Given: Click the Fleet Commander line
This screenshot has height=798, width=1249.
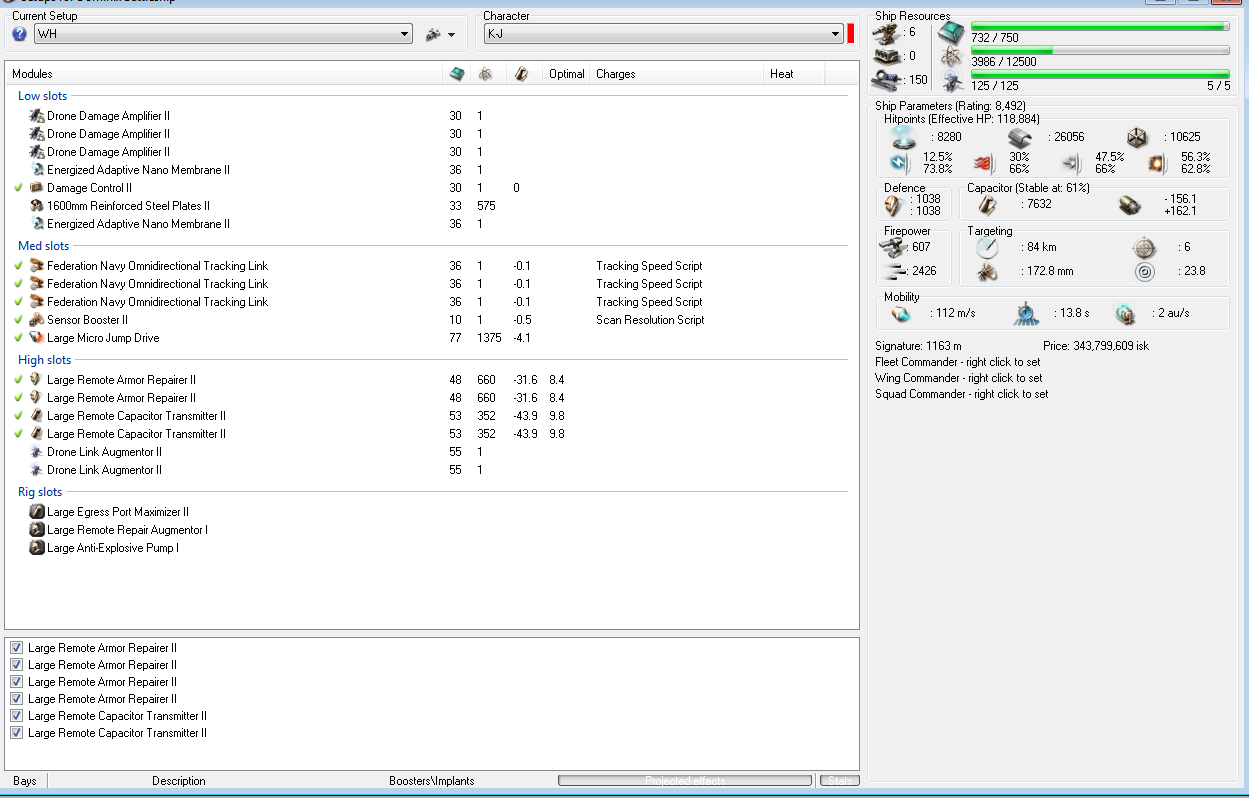Looking at the screenshot, I should (x=958, y=362).
